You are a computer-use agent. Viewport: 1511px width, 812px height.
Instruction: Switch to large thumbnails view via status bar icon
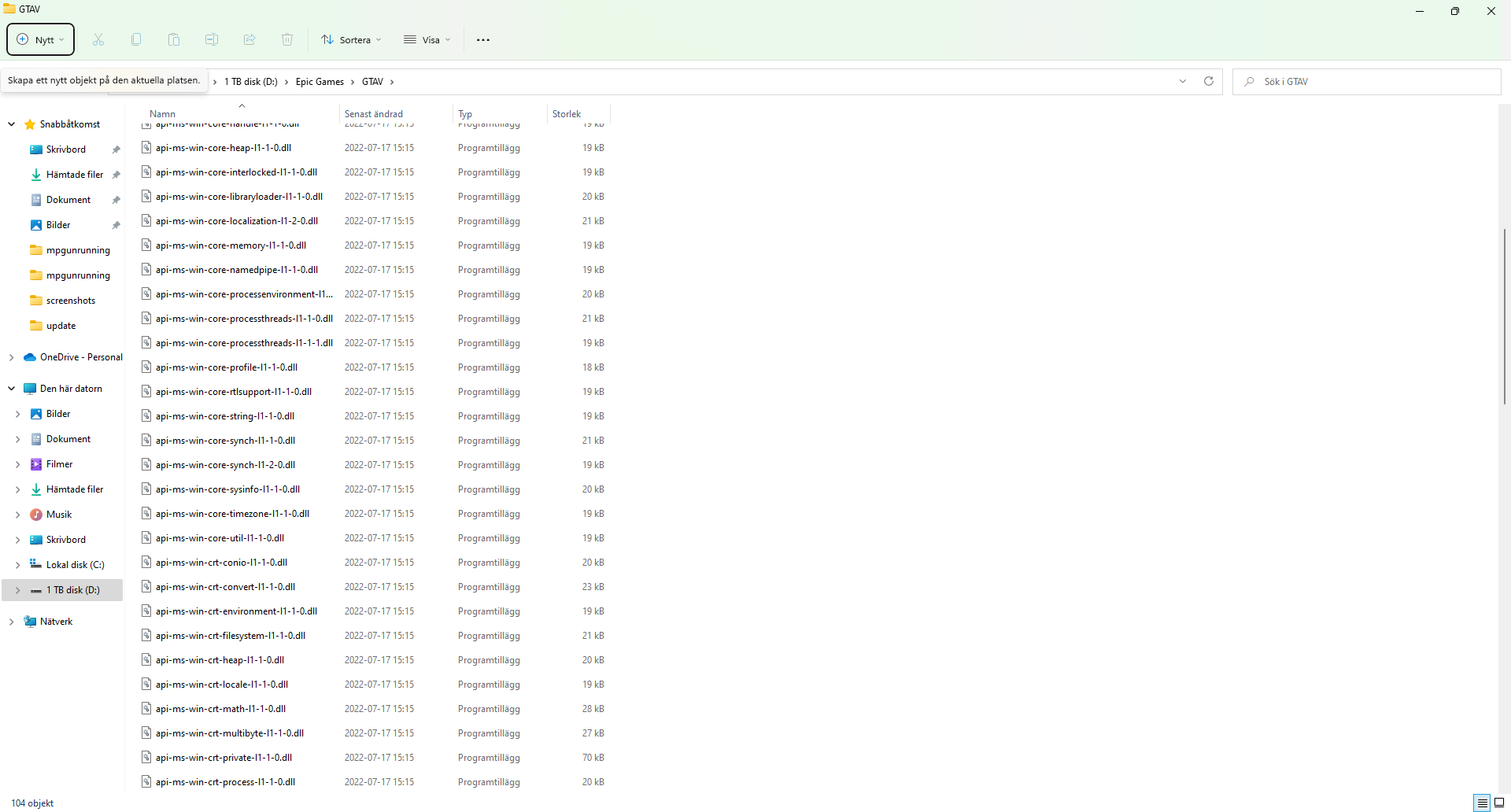pos(1498,803)
